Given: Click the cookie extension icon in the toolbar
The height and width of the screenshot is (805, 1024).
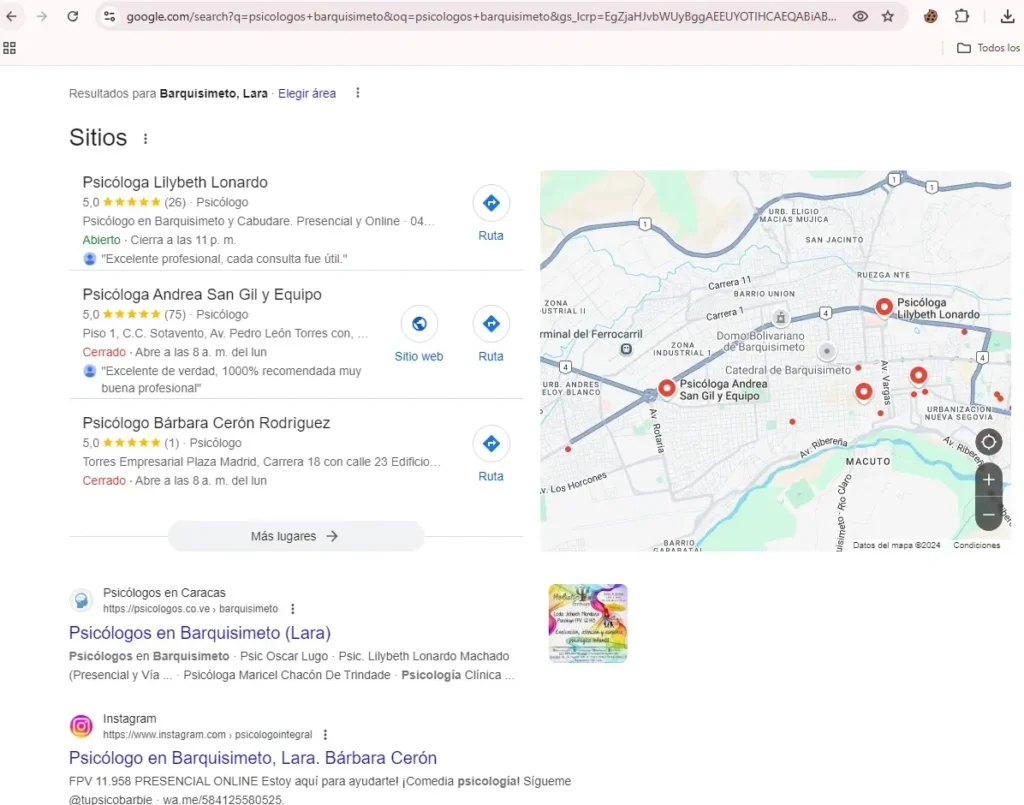Looking at the screenshot, I should click(929, 16).
